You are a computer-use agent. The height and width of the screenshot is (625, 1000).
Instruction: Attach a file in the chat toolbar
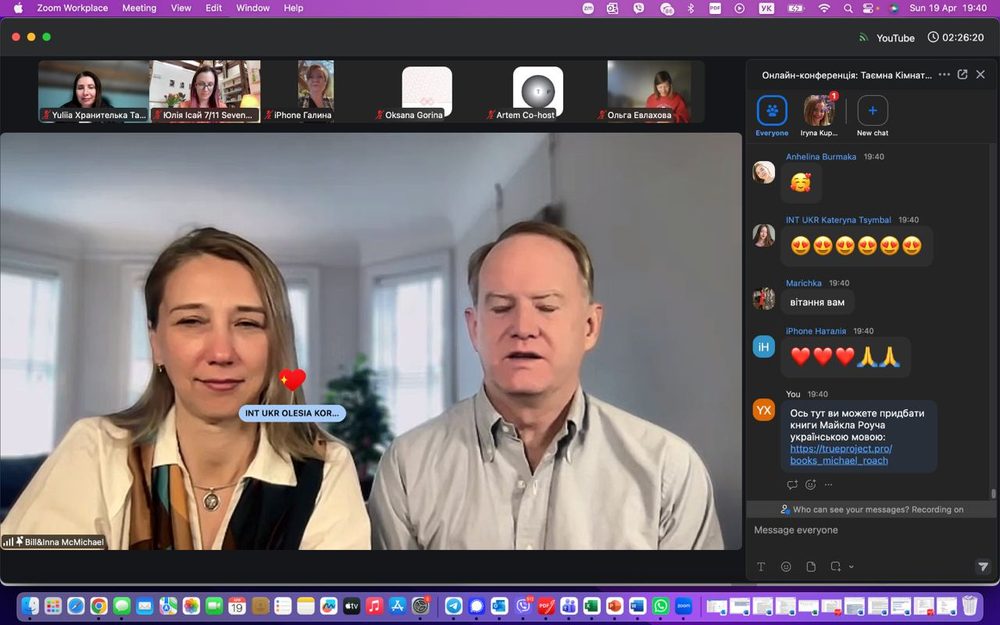[811, 566]
